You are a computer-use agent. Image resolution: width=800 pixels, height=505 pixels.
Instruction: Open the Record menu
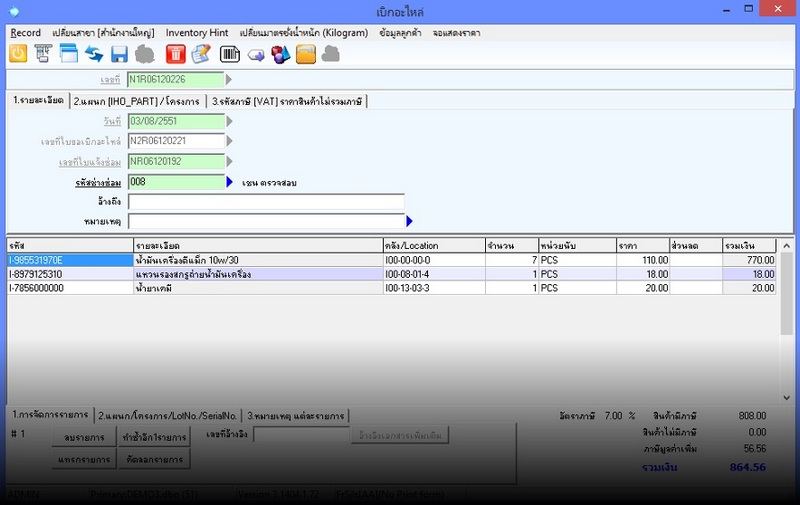click(x=25, y=33)
